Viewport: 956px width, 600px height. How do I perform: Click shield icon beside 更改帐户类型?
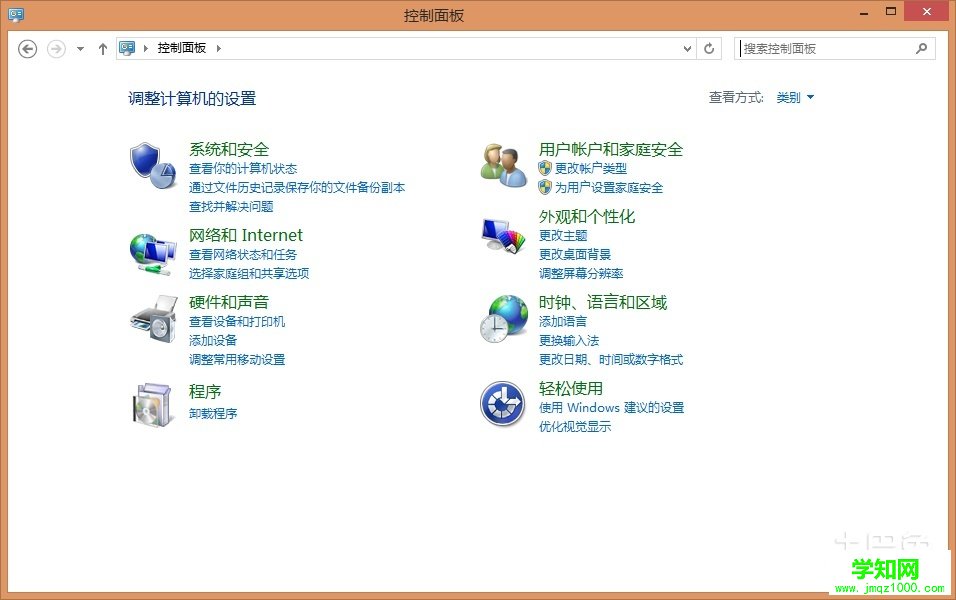(x=545, y=168)
